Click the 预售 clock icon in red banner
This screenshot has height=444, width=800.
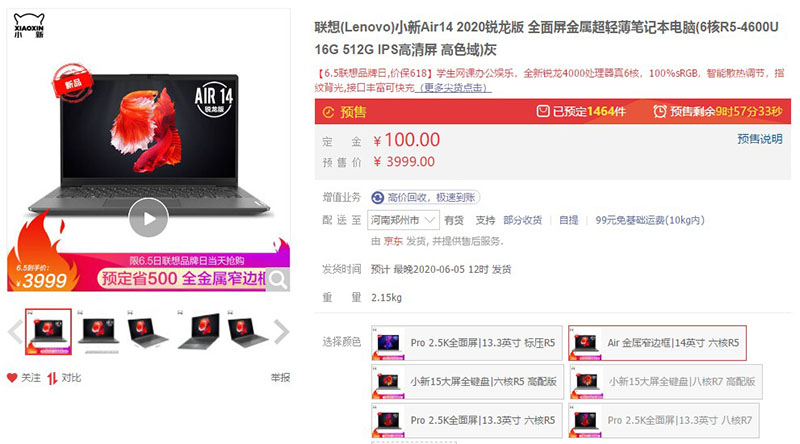point(329,112)
